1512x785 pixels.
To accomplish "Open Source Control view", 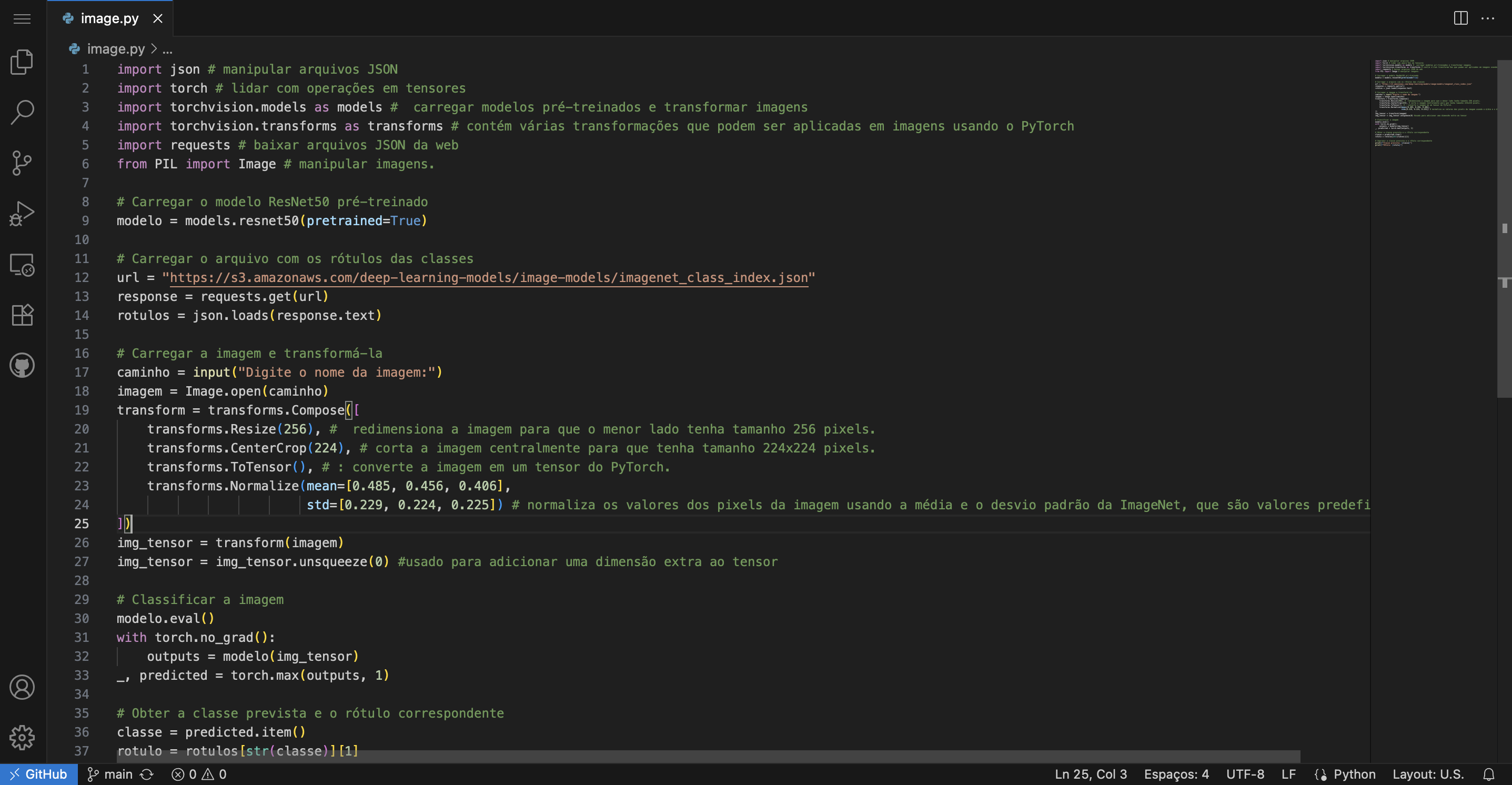I will 22,163.
